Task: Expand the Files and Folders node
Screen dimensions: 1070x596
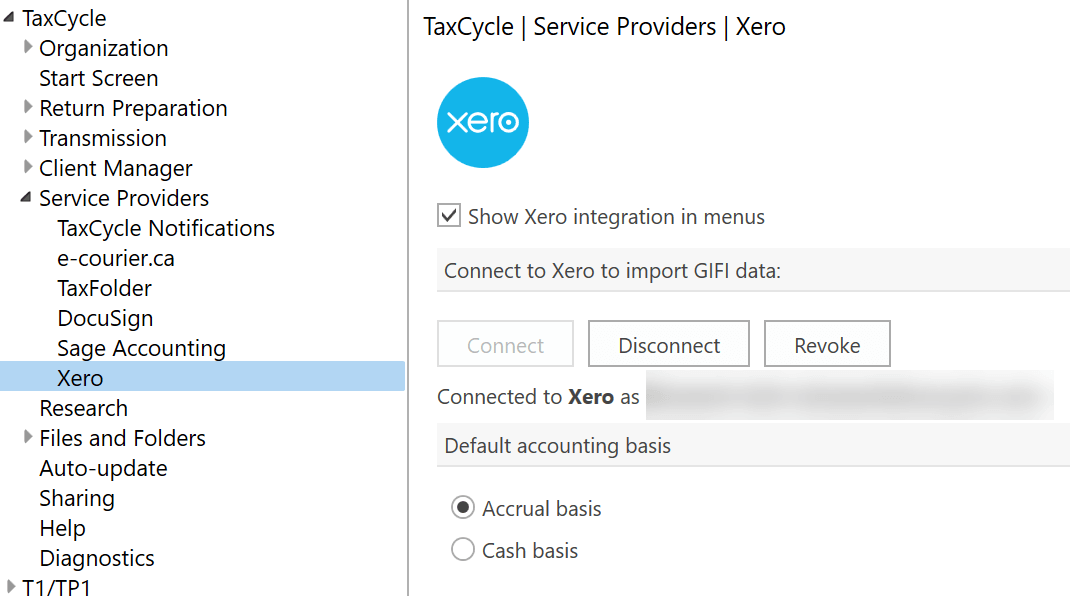Action: coord(27,437)
